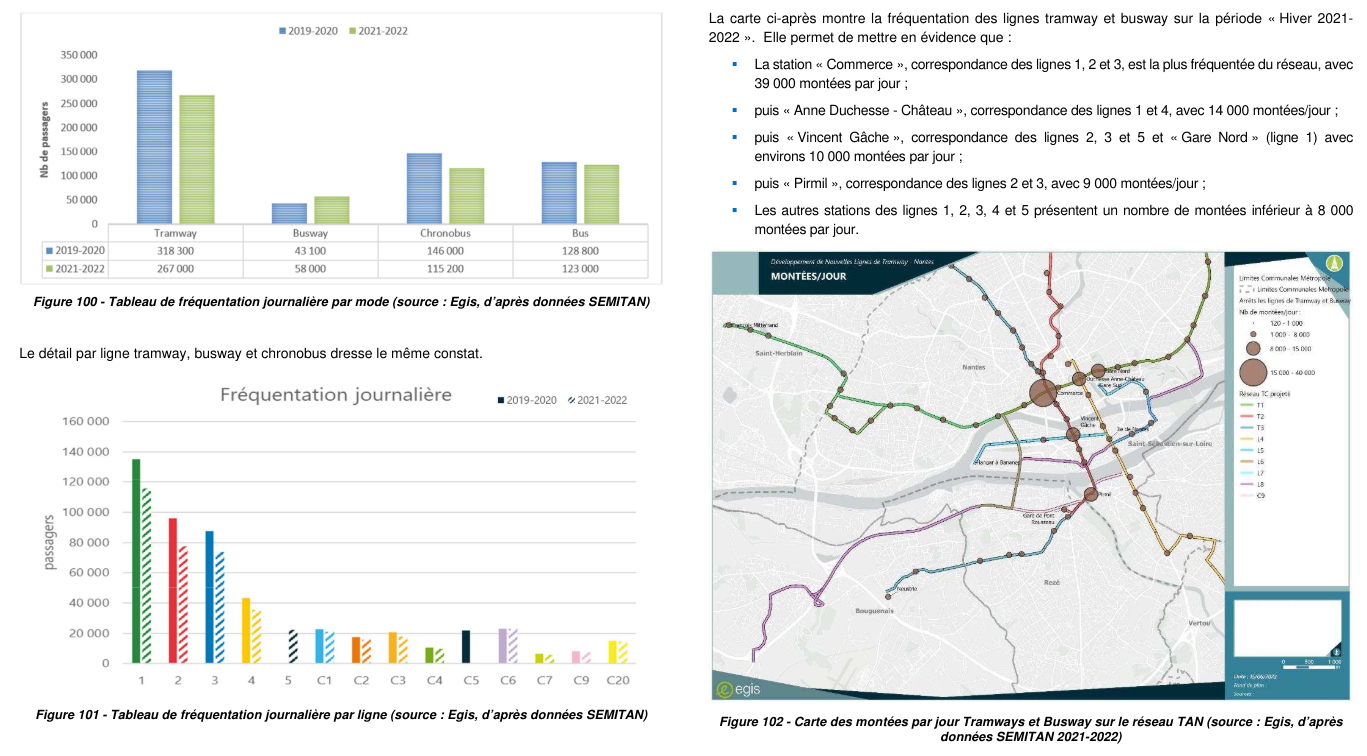
Task: Click the solid green line 1 bar
Action: click(136, 561)
